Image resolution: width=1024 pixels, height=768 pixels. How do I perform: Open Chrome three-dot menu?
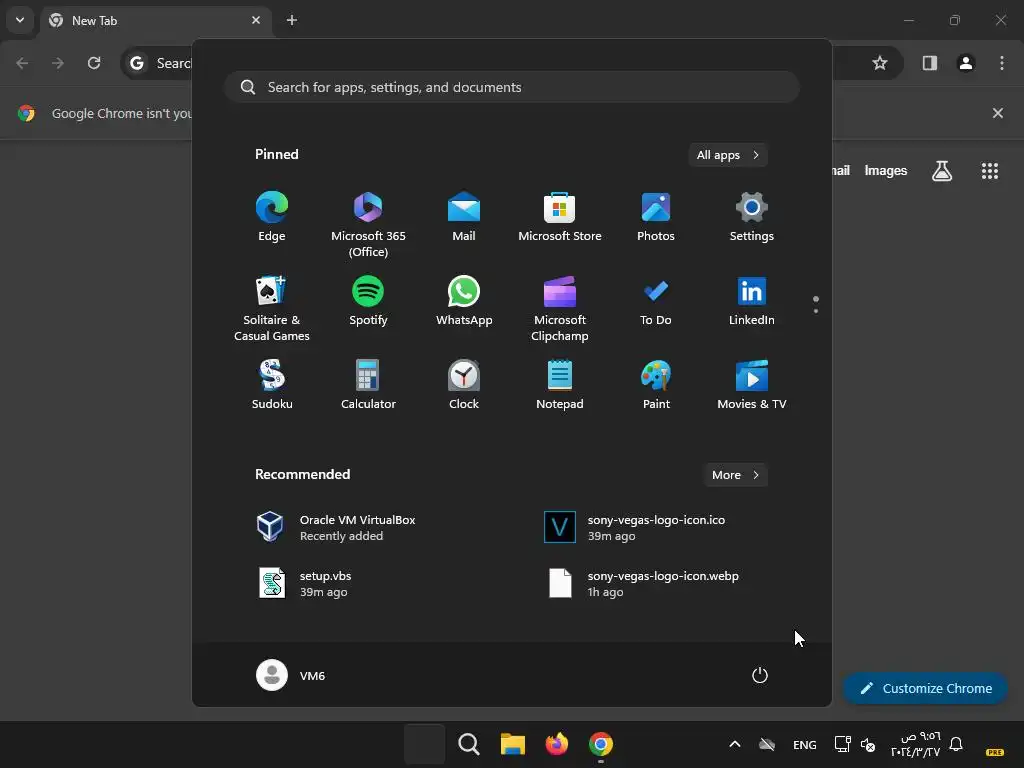coord(1002,63)
